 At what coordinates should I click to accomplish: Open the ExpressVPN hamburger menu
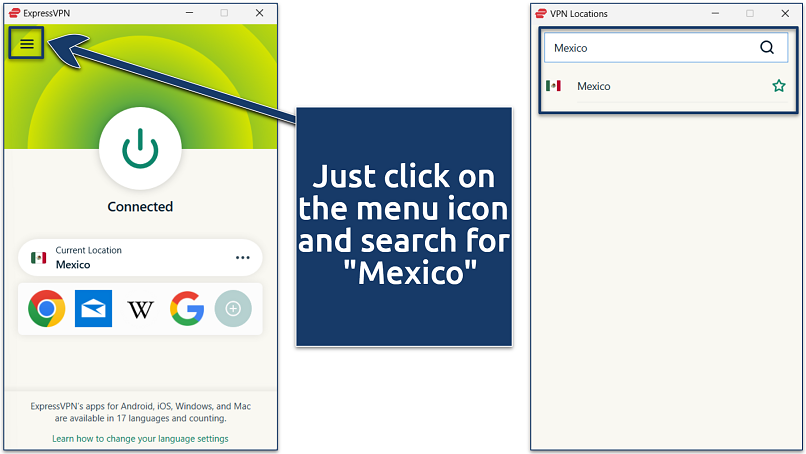[27, 44]
